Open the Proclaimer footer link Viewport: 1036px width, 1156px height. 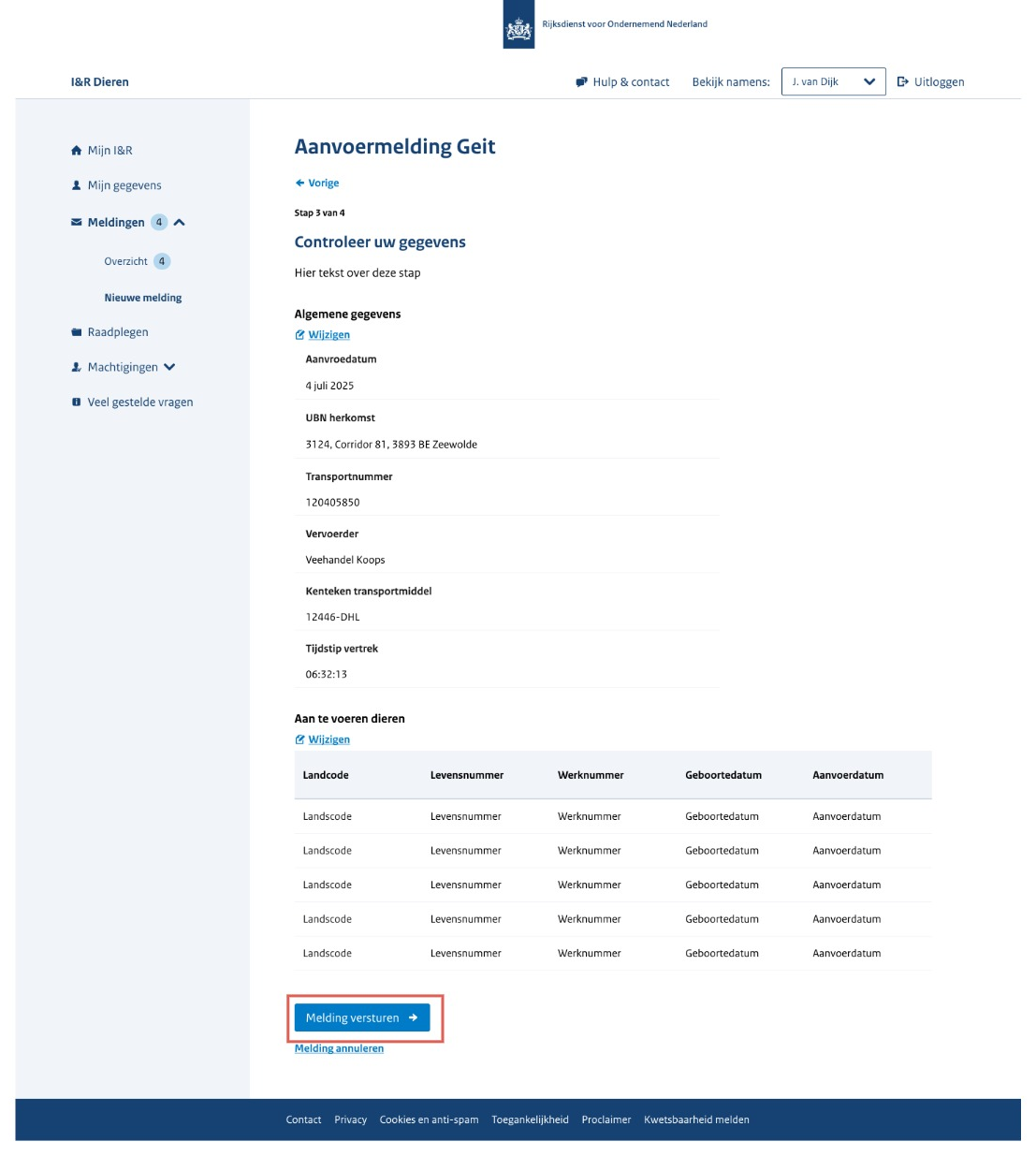pyautogui.click(x=606, y=1120)
